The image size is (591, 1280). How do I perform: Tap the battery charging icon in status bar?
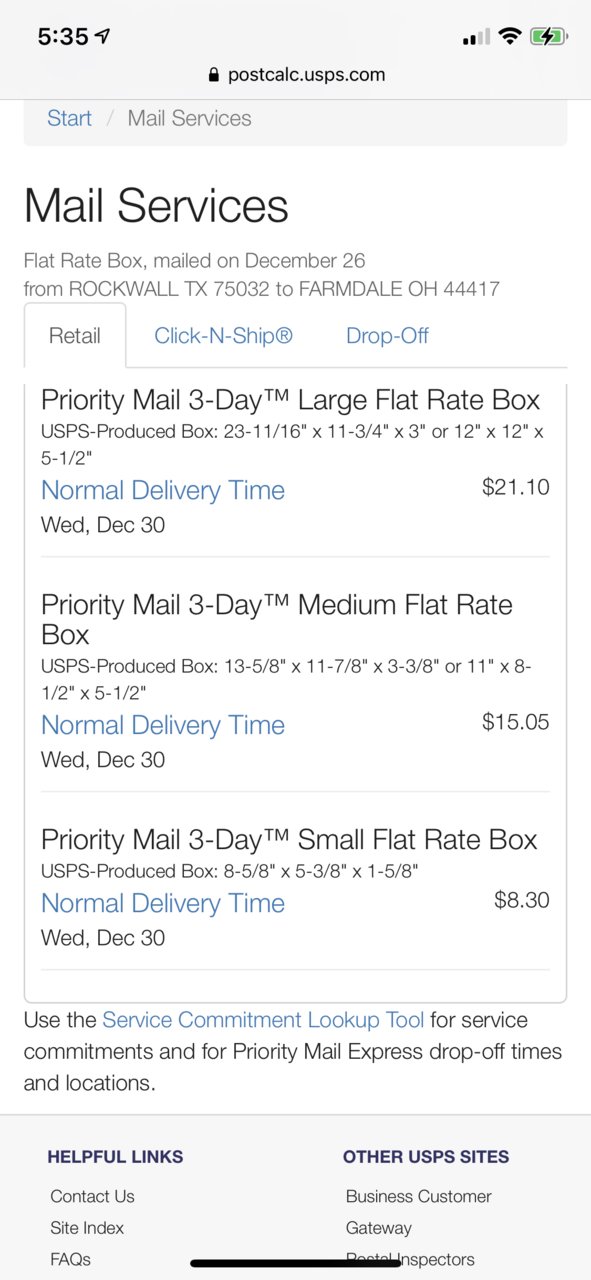pyautogui.click(x=549, y=37)
